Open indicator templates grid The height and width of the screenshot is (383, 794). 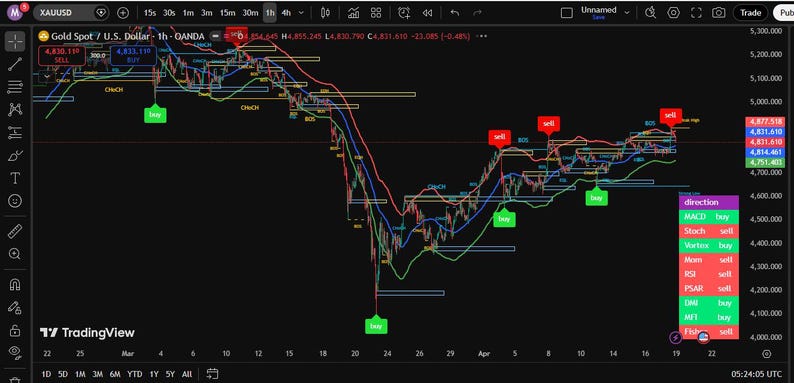click(376, 13)
